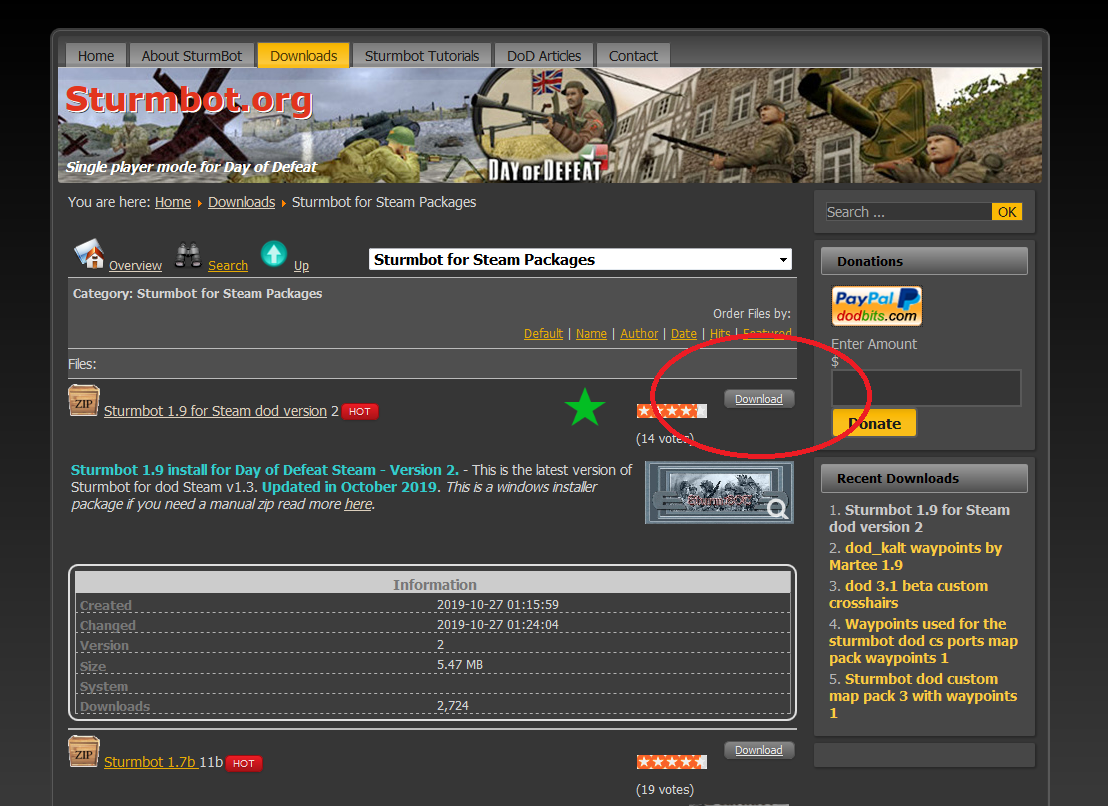Click 'Category: Sturmbot for Steam Packages' title

coord(197,293)
